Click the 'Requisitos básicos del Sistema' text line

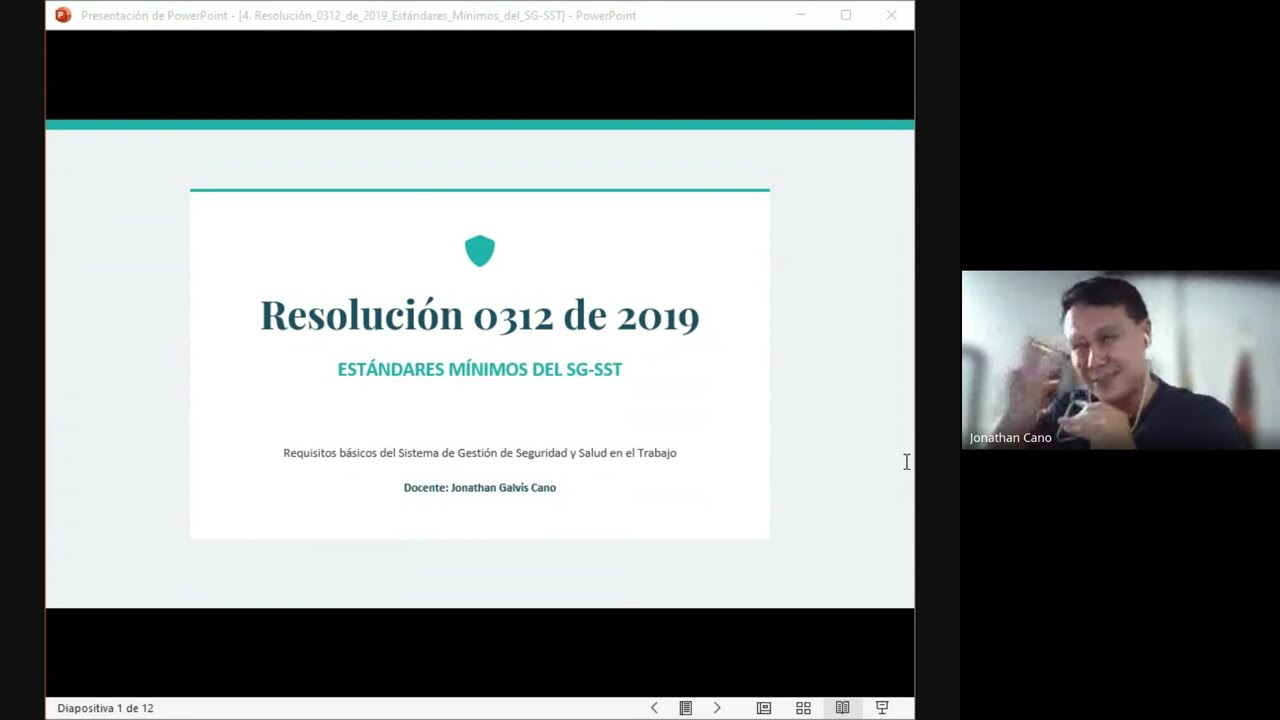pos(480,453)
